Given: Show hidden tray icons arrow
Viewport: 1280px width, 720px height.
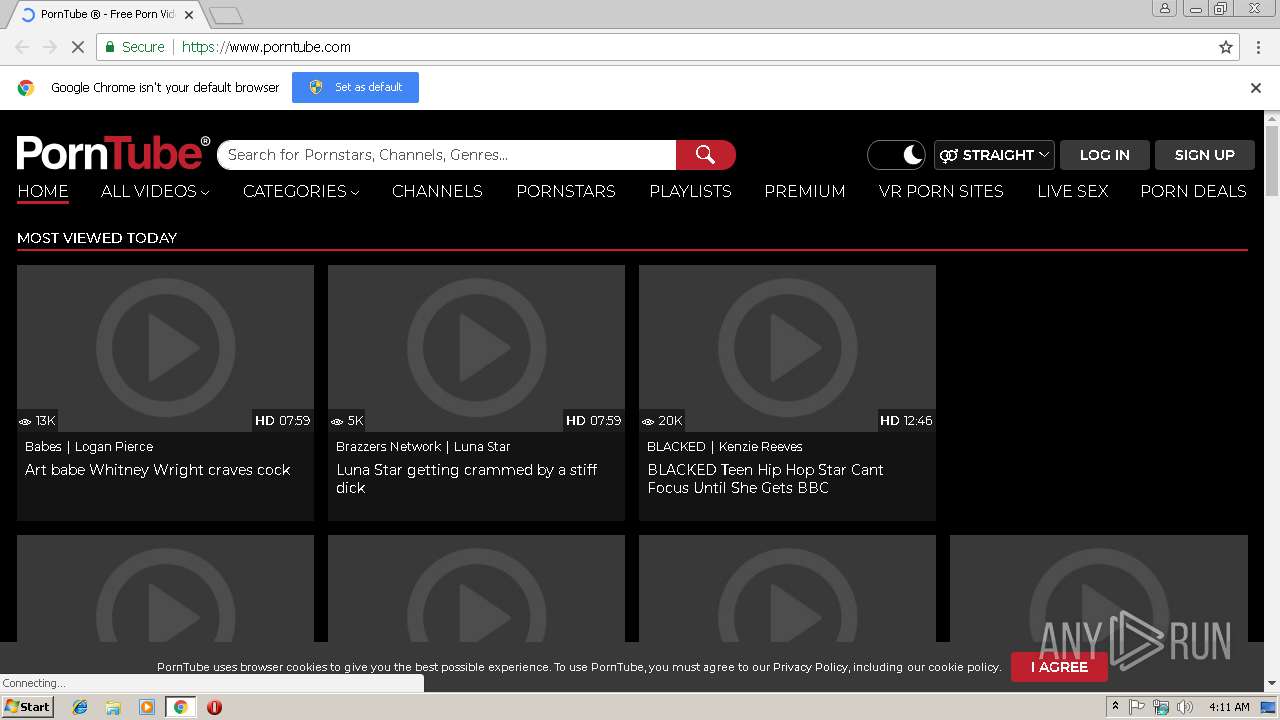Looking at the screenshot, I should pos(1115,707).
